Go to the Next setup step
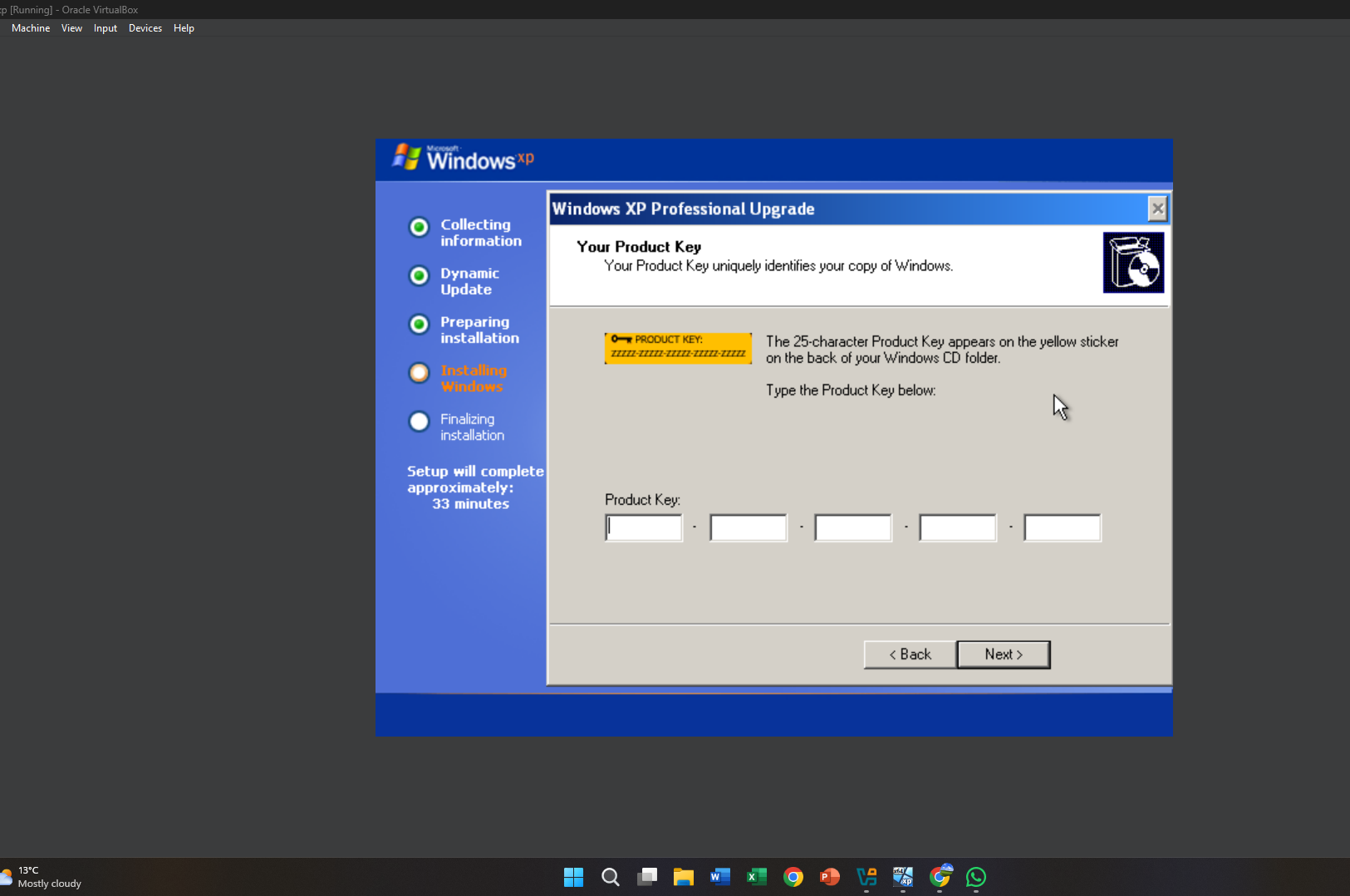Image resolution: width=1350 pixels, height=896 pixels. pos(1004,654)
